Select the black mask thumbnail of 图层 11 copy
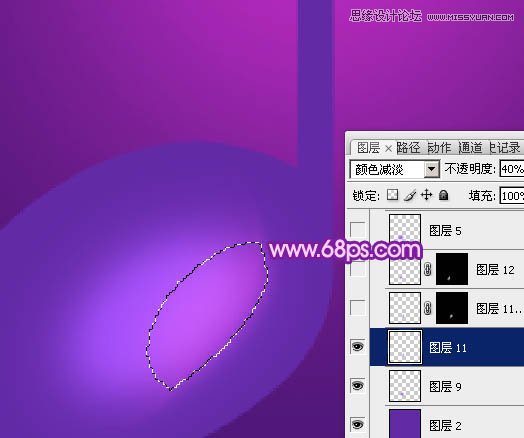The width and height of the screenshot is (524, 438). [x=452, y=308]
